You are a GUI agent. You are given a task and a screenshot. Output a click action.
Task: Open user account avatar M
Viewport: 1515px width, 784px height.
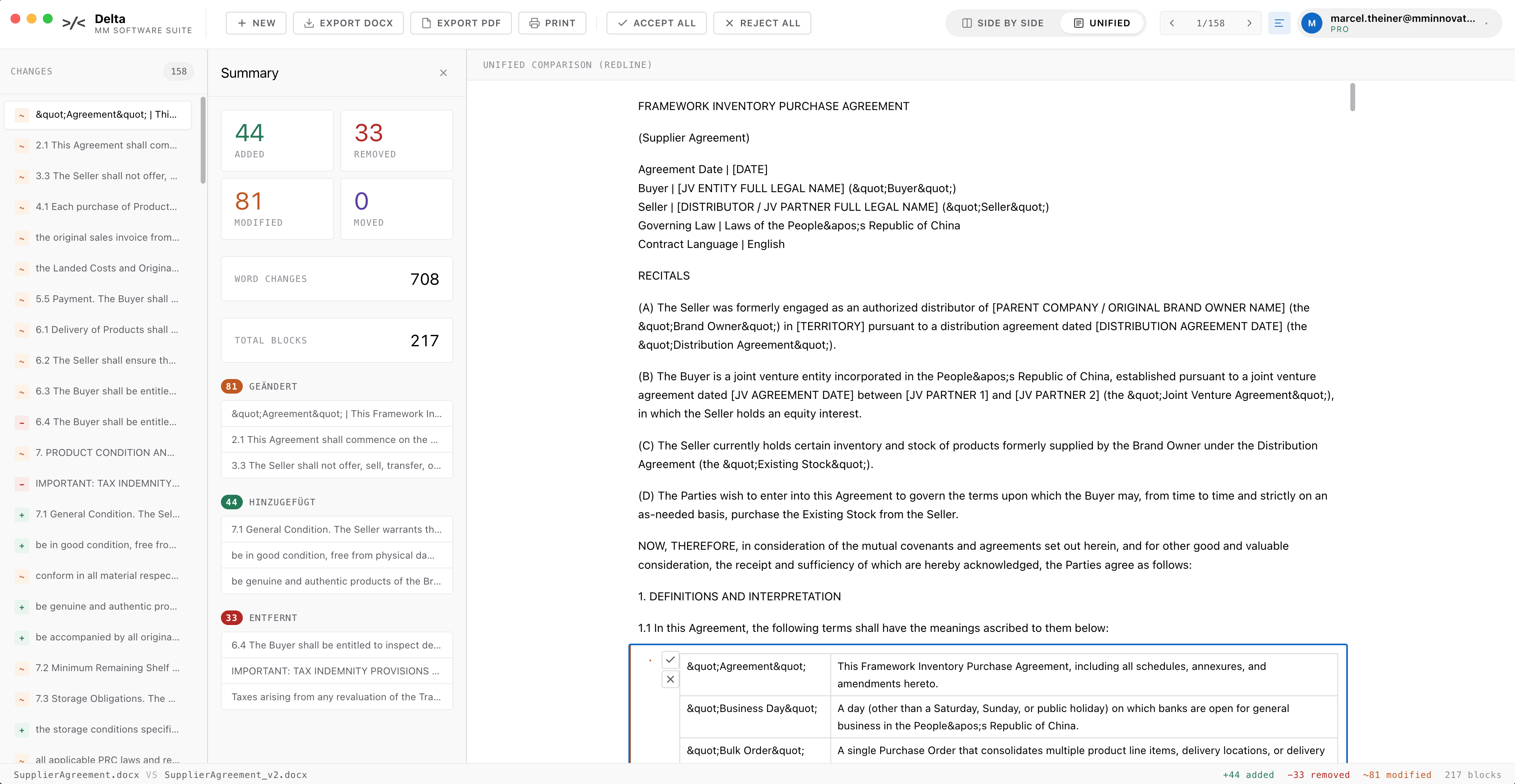click(x=1311, y=23)
